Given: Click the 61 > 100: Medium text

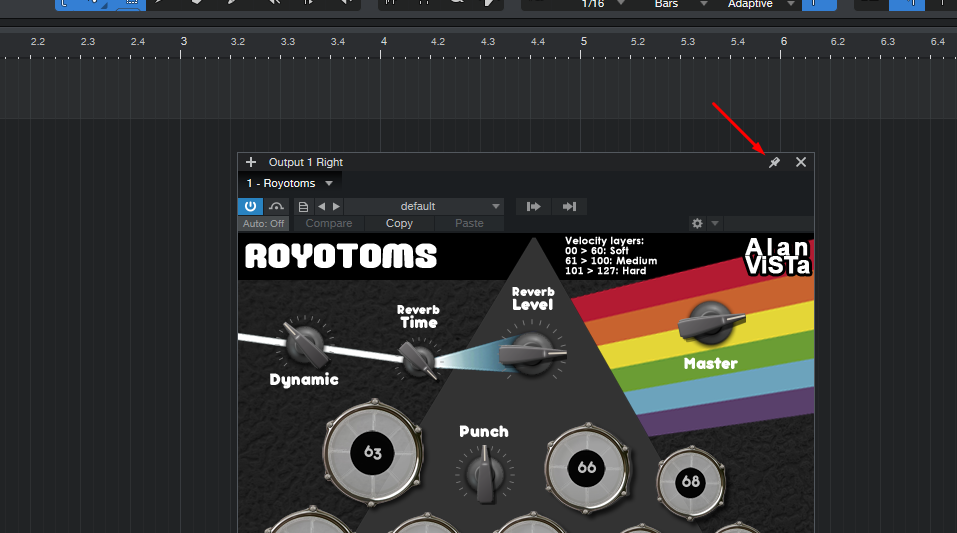Looking at the screenshot, I should (x=611, y=261).
